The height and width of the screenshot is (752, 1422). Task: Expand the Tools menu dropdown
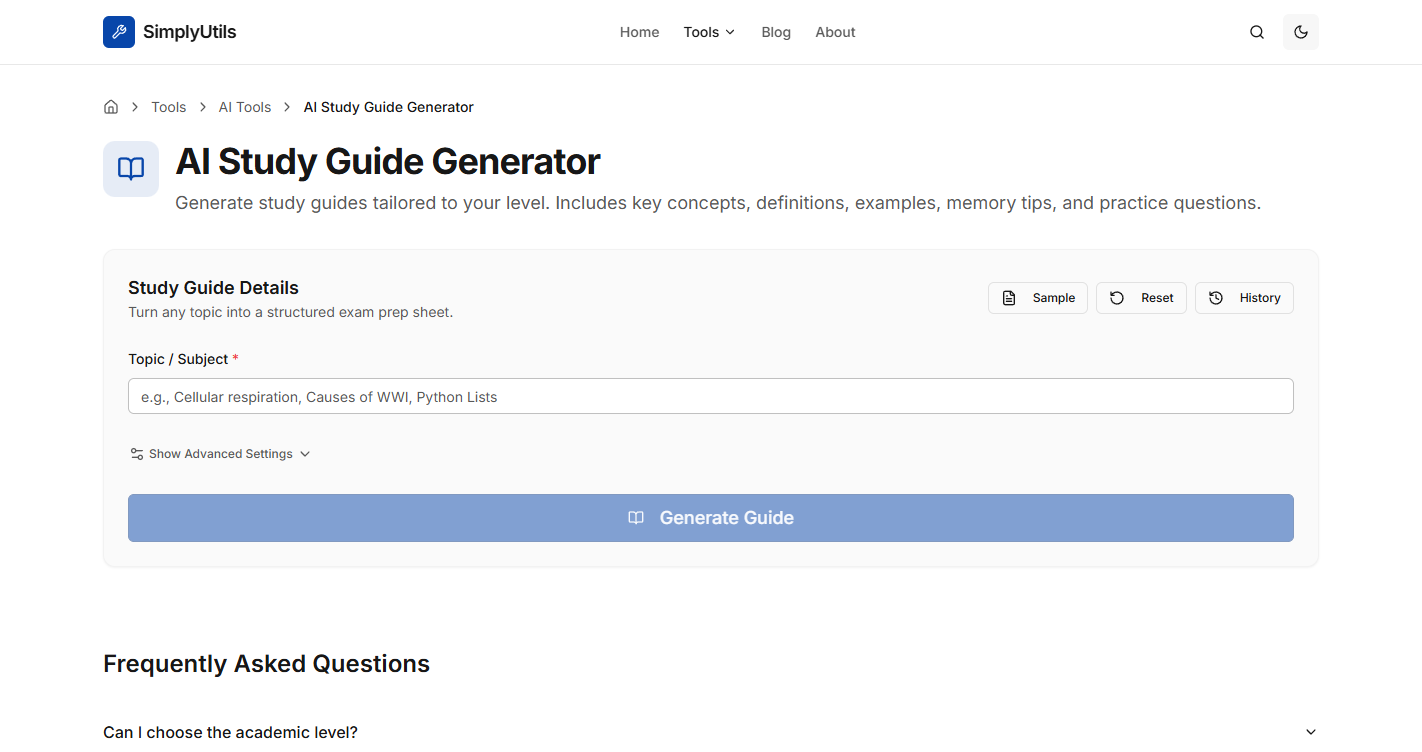pyautogui.click(x=709, y=32)
